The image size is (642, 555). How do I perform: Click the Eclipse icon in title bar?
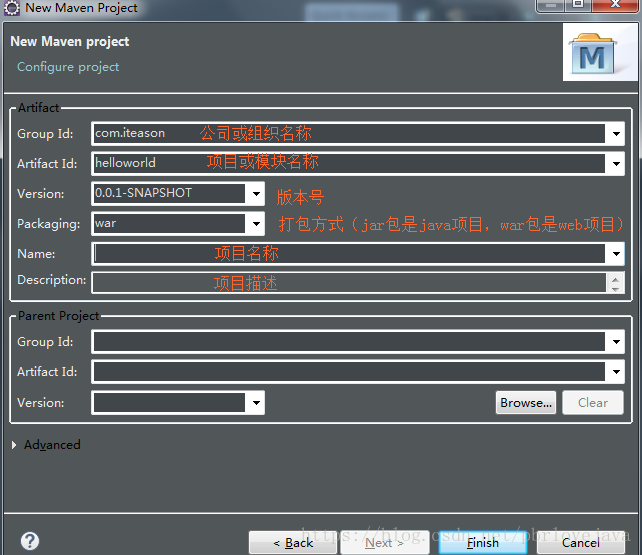tap(11, 8)
